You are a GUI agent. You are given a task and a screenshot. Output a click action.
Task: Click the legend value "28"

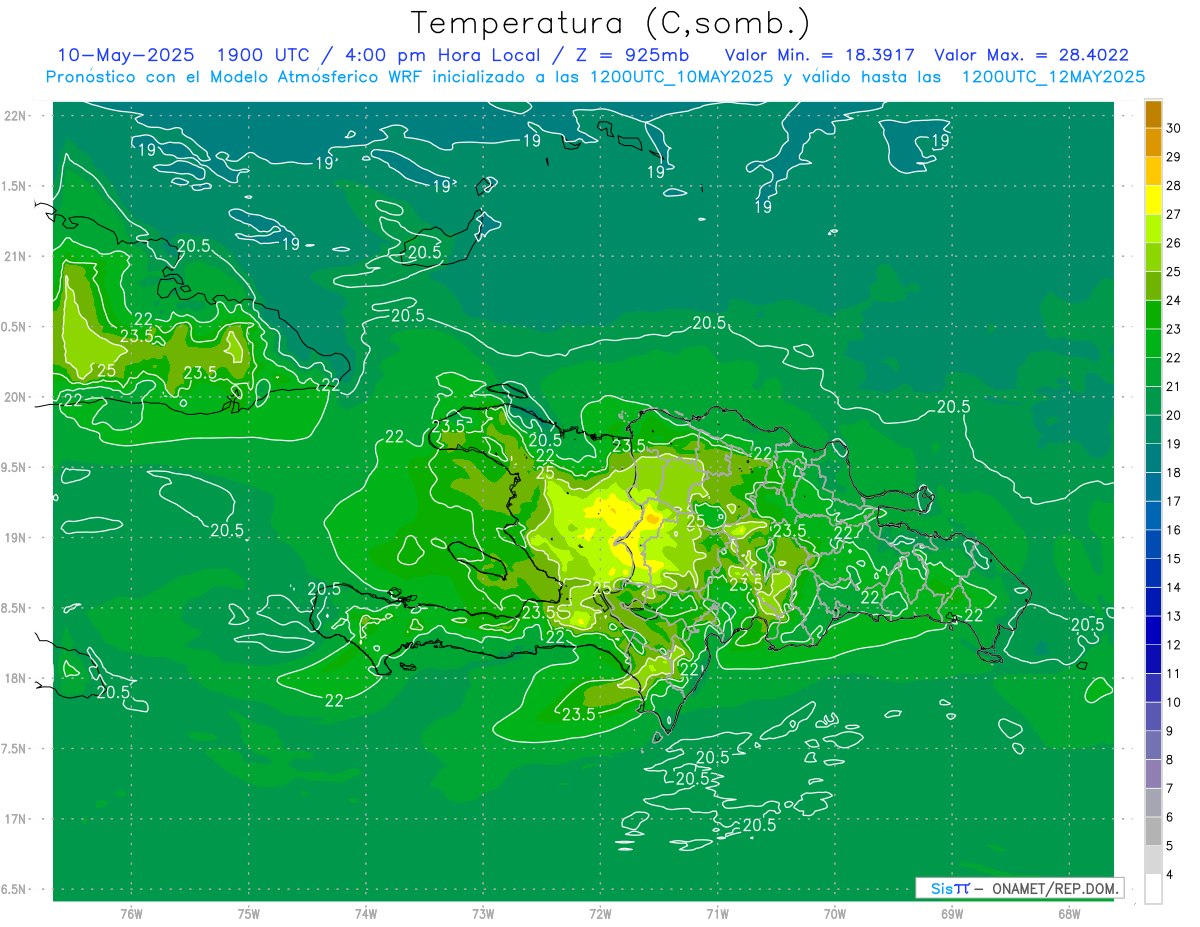click(x=1174, y=185)
